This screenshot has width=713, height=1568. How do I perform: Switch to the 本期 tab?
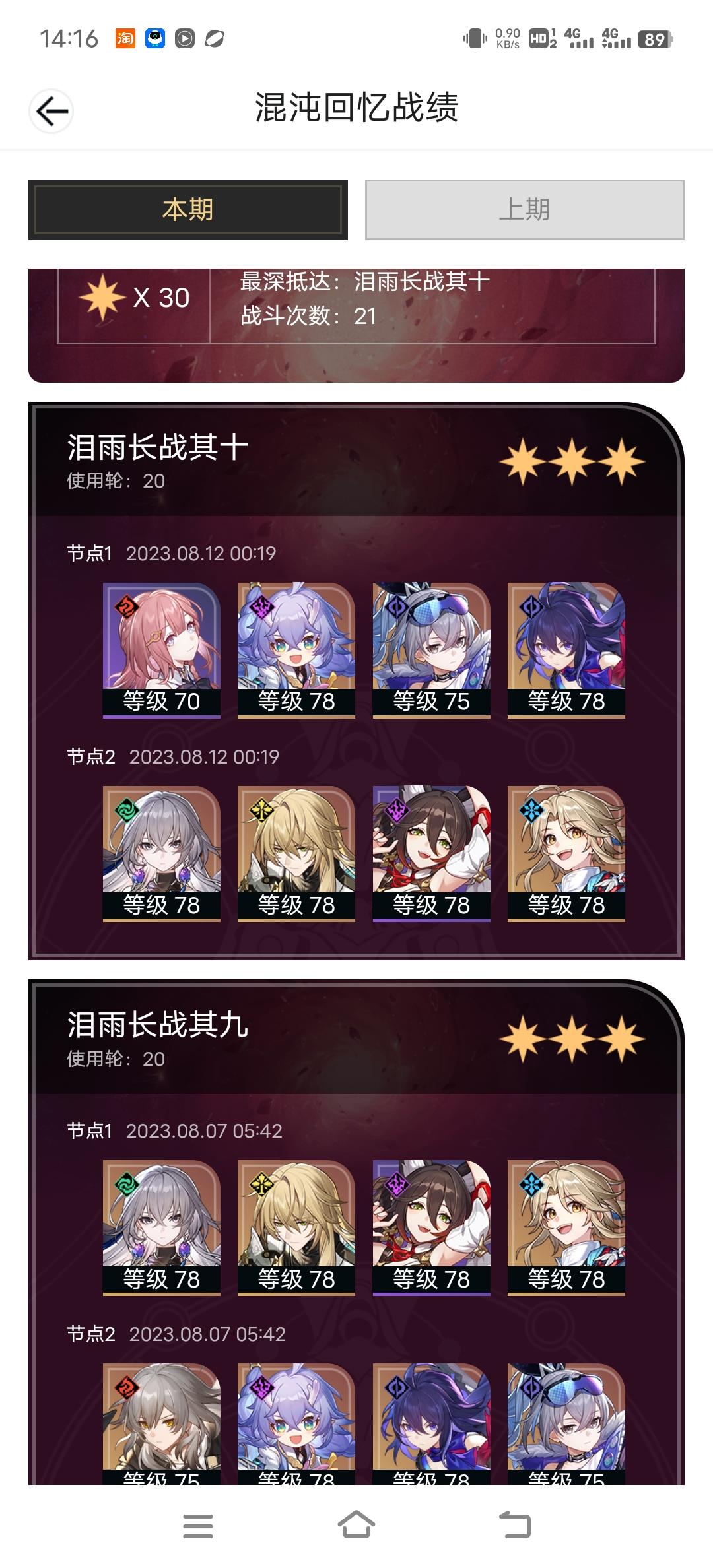pyautogui.click(x=188, y=210)
